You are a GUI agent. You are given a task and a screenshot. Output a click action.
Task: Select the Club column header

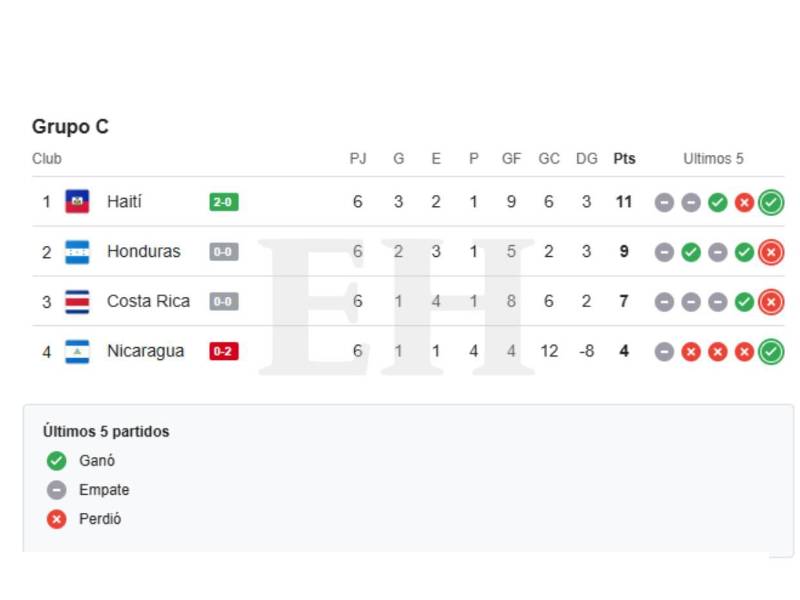47,159
